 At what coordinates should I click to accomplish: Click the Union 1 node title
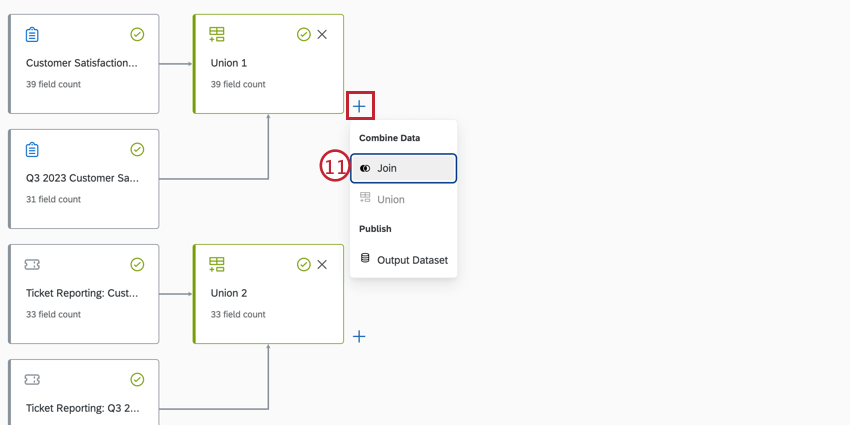click(x=229, y=63)
